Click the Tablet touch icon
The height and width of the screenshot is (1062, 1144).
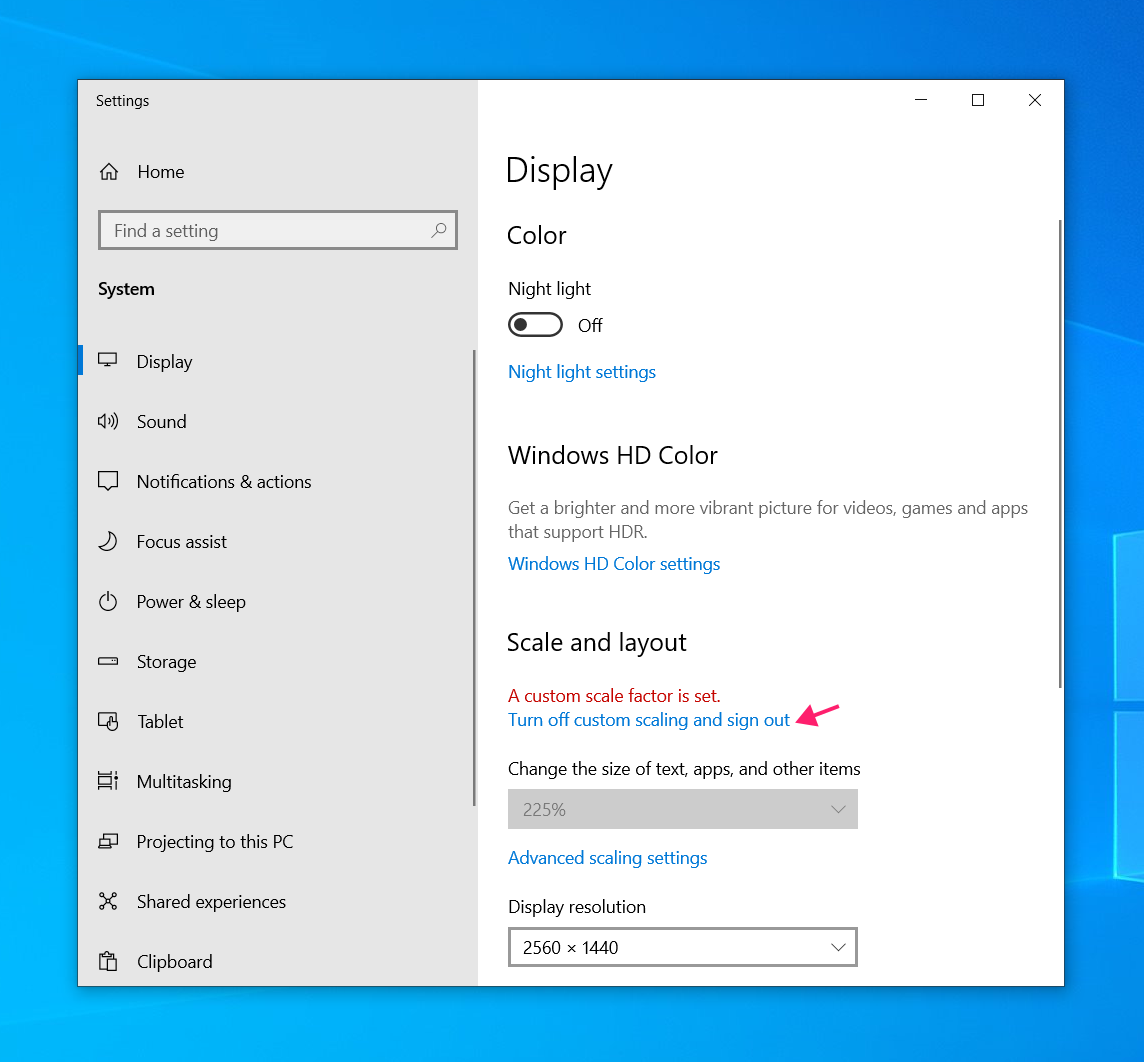click(108, 721)
